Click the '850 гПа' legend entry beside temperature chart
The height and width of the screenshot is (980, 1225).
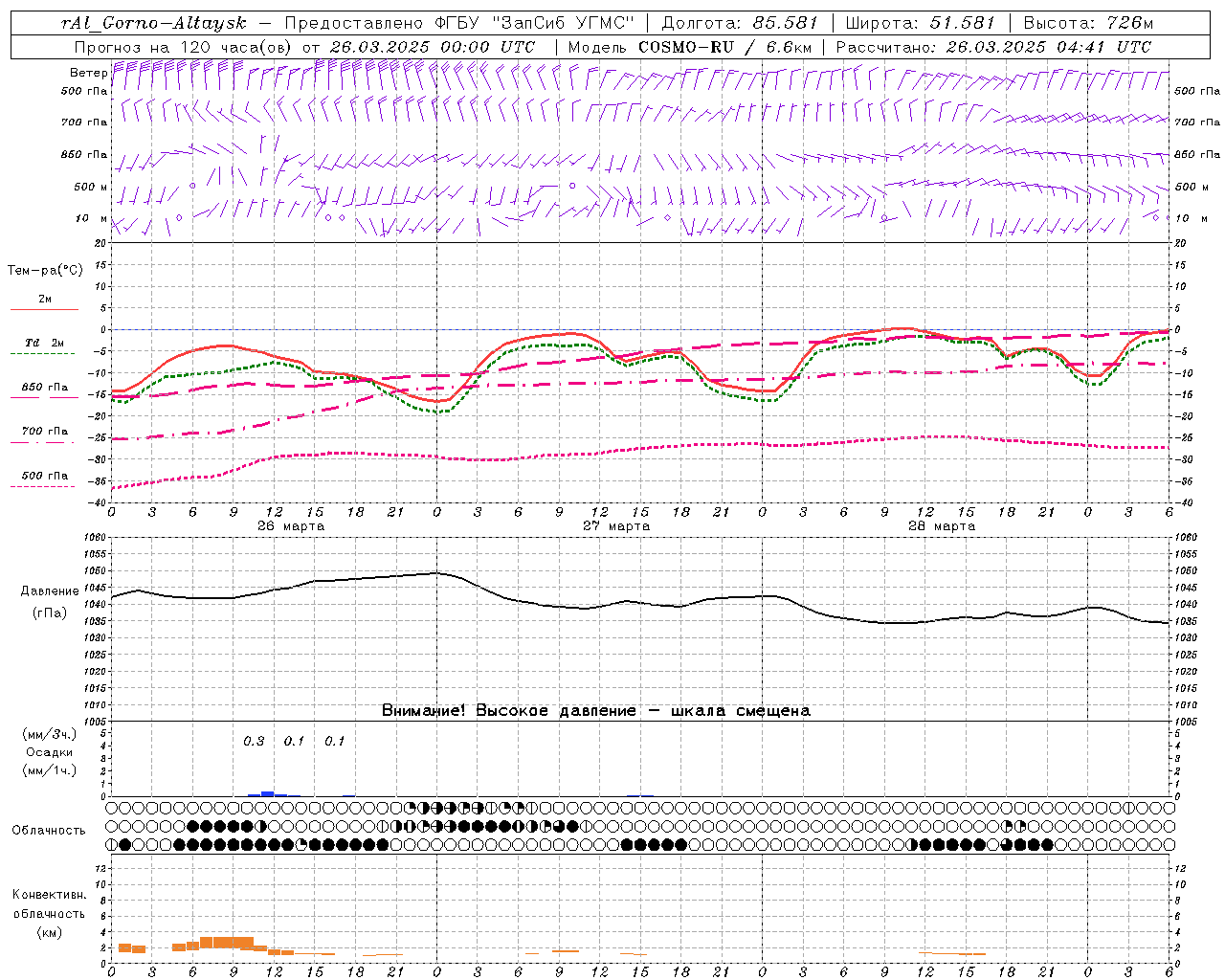[45, 388]
